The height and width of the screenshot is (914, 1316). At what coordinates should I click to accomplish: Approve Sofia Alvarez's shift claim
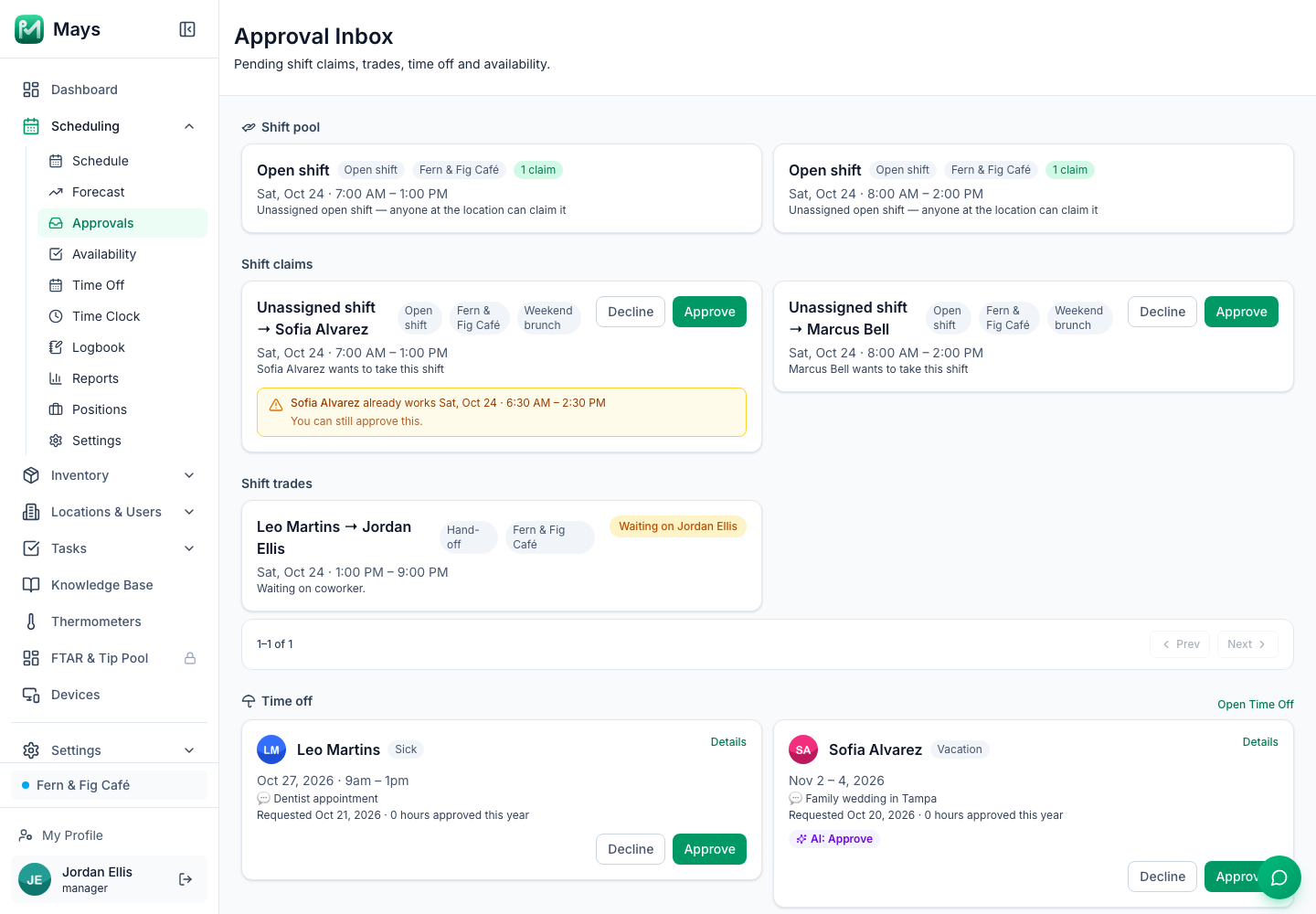[x=709, y=312]
